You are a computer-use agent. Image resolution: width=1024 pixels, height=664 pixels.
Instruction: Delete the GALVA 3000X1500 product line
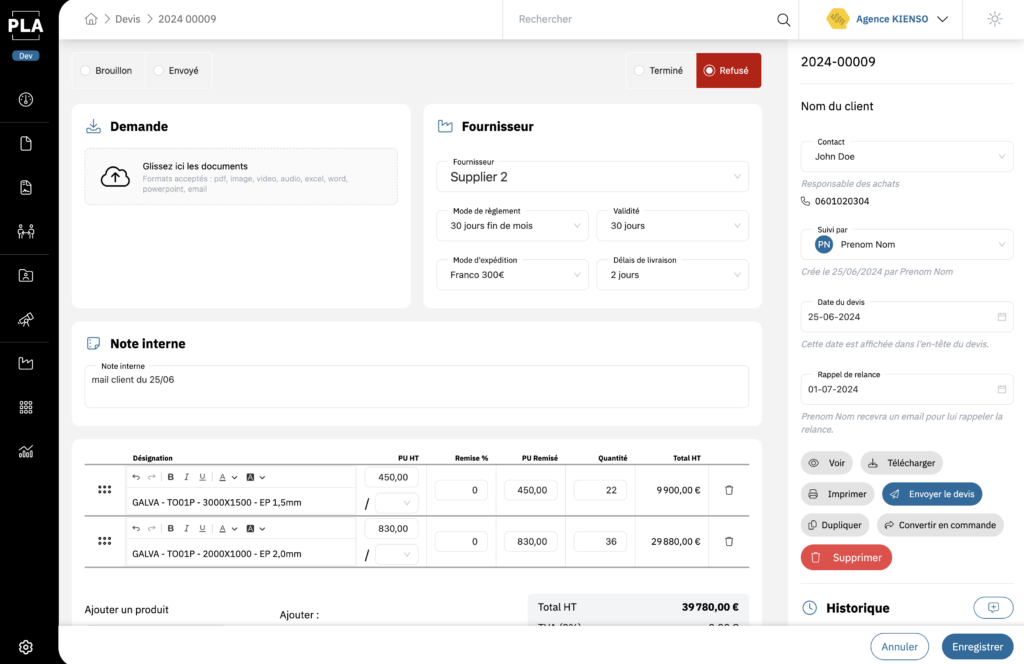tap(728, 490)
